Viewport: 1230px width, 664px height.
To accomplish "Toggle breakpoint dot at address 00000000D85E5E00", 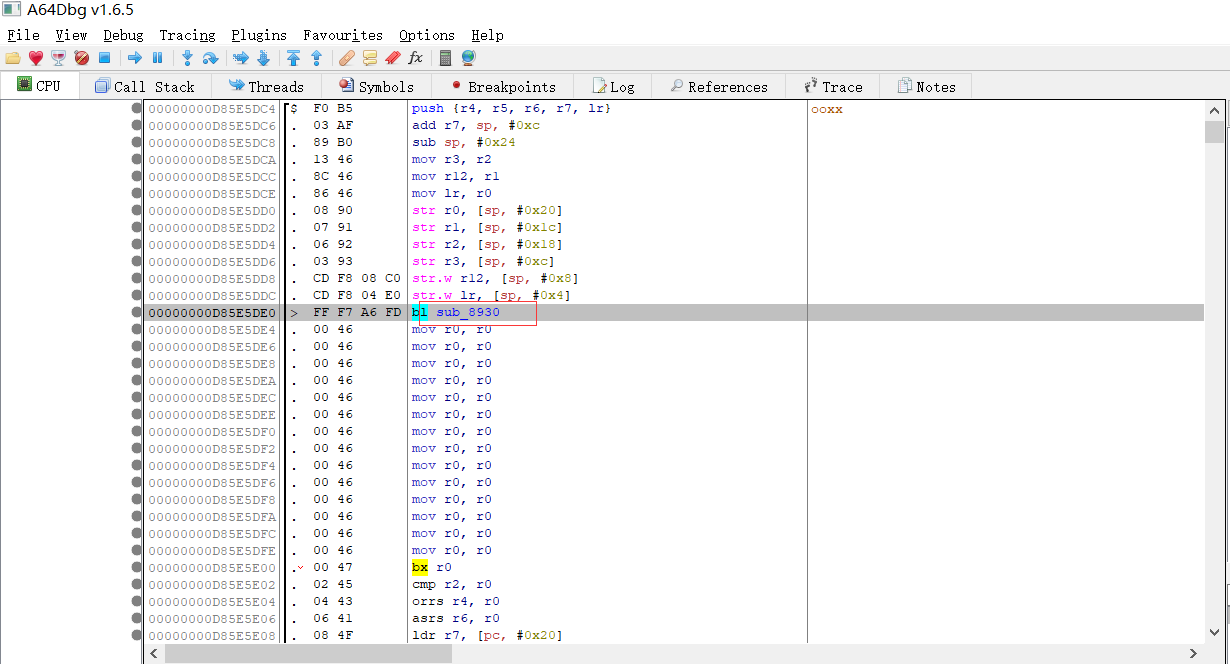I will 137,568.
